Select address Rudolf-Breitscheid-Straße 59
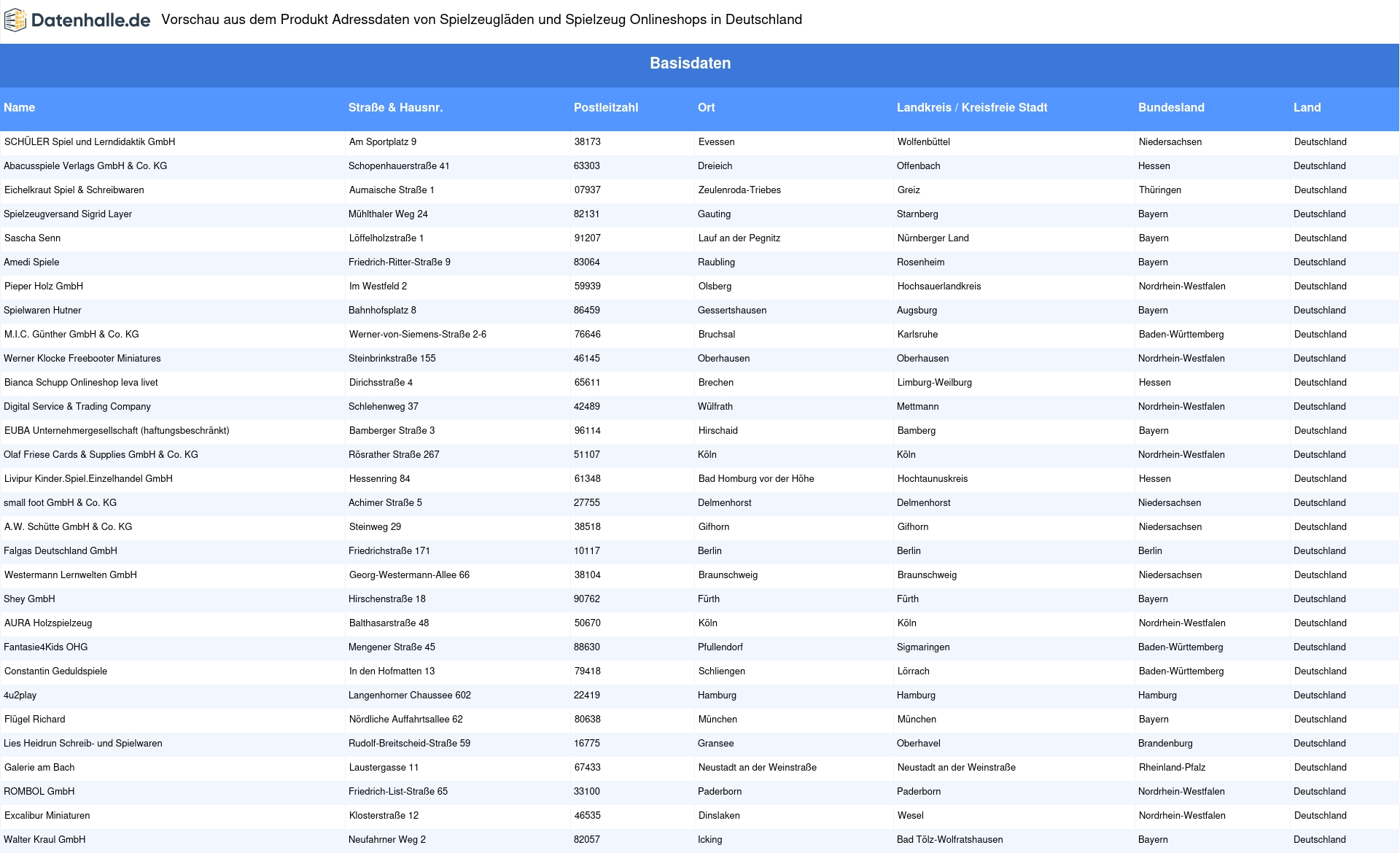 pos(409,744)
